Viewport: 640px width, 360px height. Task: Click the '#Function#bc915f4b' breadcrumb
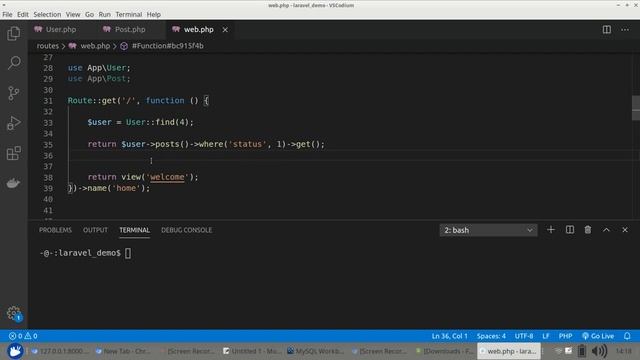[x=167, y=46]
